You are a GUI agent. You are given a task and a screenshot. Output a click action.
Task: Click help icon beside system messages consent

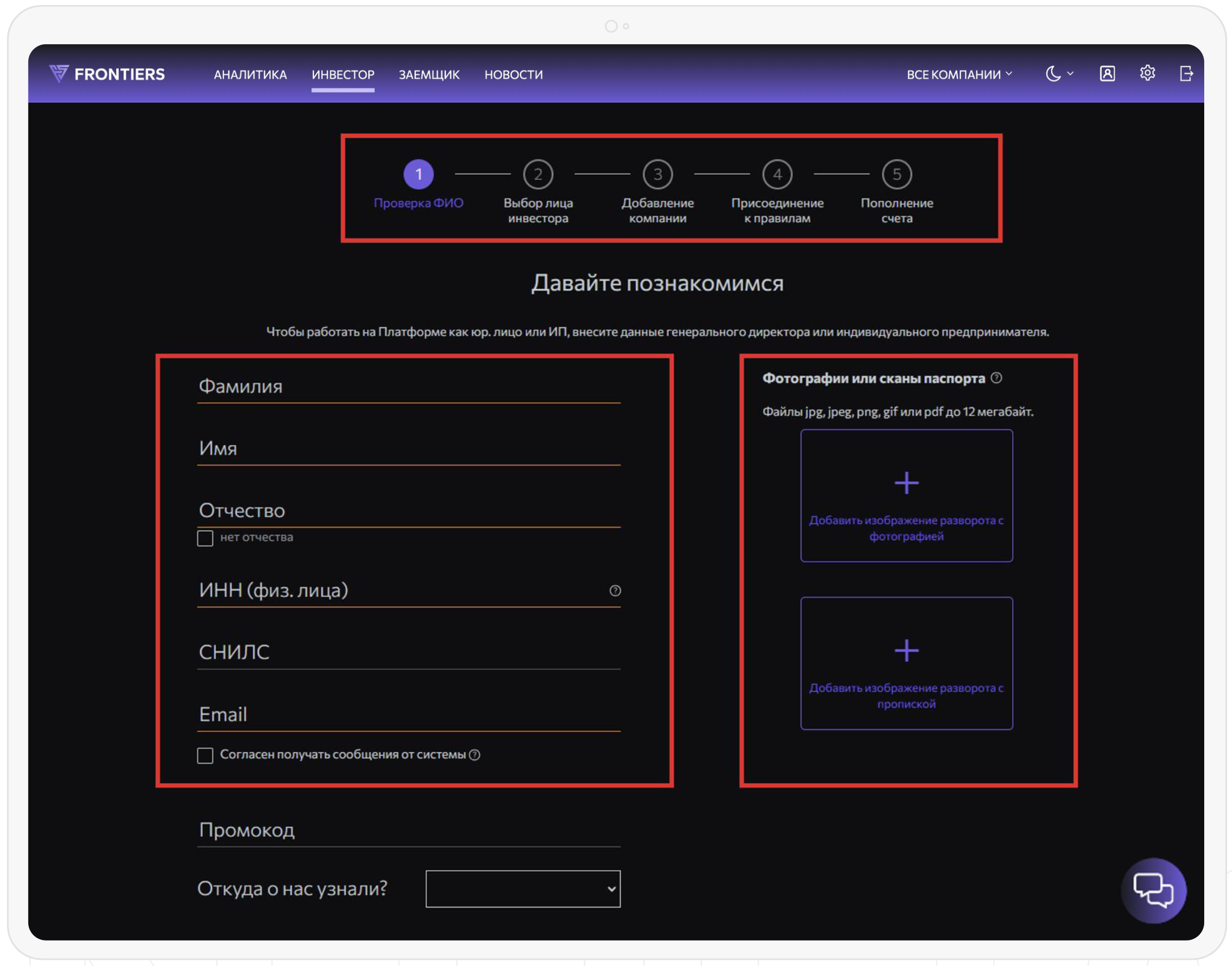(x=475, y=755)
